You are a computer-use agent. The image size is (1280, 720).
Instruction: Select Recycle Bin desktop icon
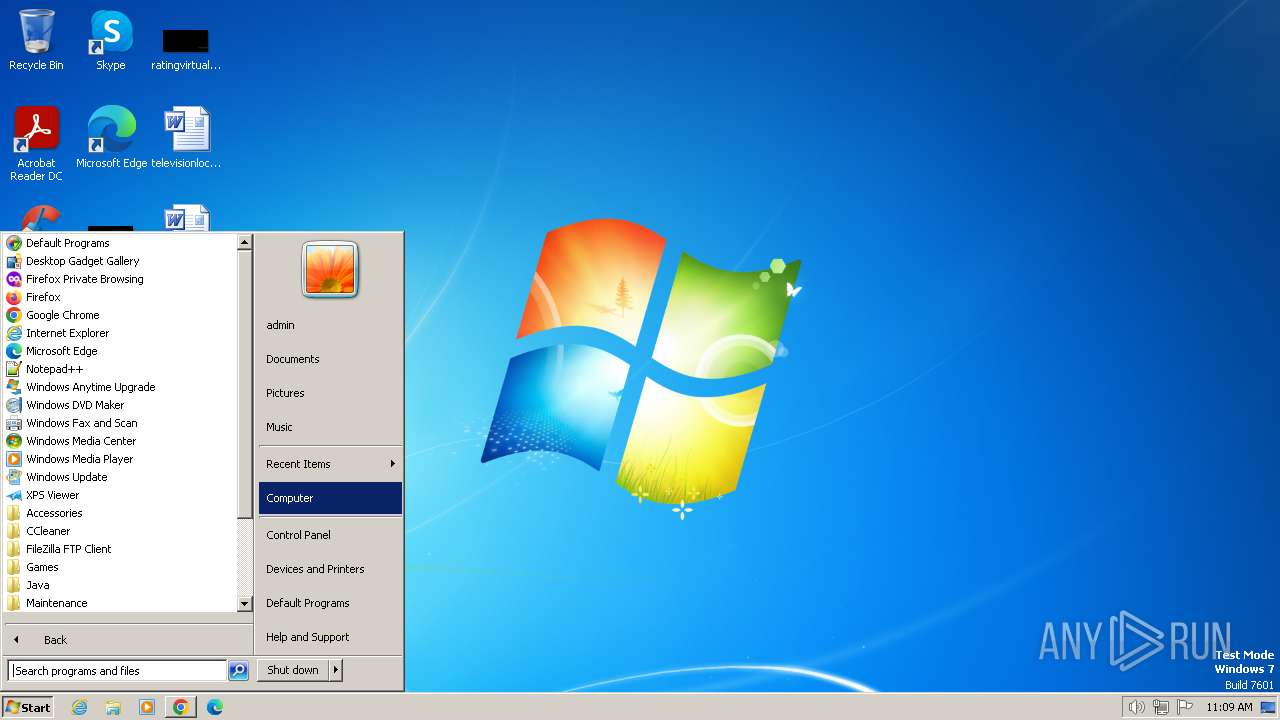tap(36, 40)
